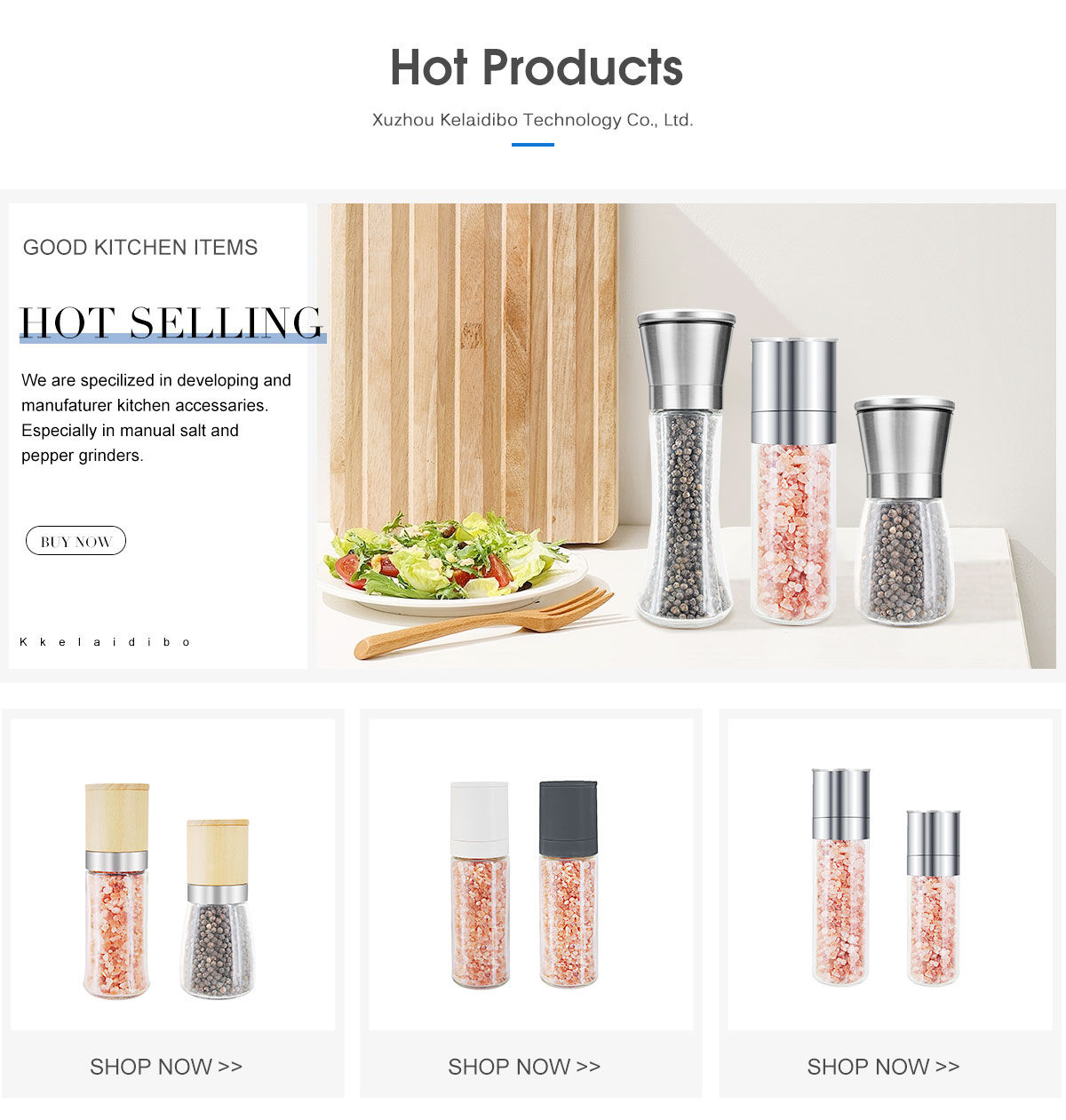Click the Hot Products heading
This screenshot has height=1120, width=1066.
tap(537, 68)
